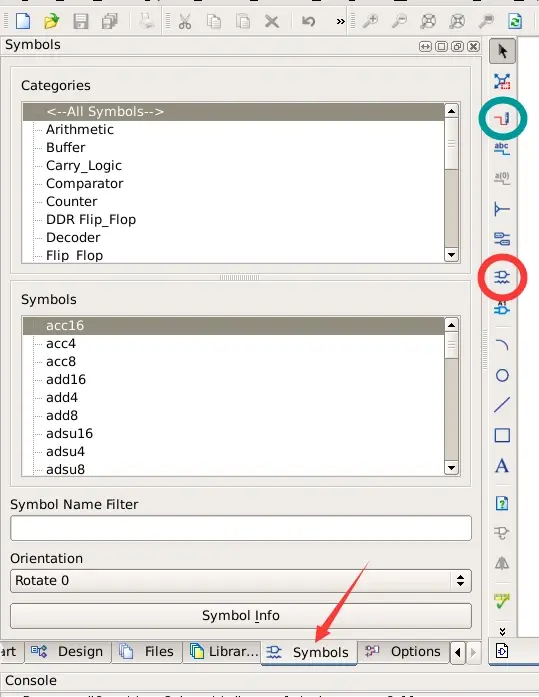Select the acc4 symbol
Image resolution: width=539 pixels, height=697 pixels.
pos(61,344)
